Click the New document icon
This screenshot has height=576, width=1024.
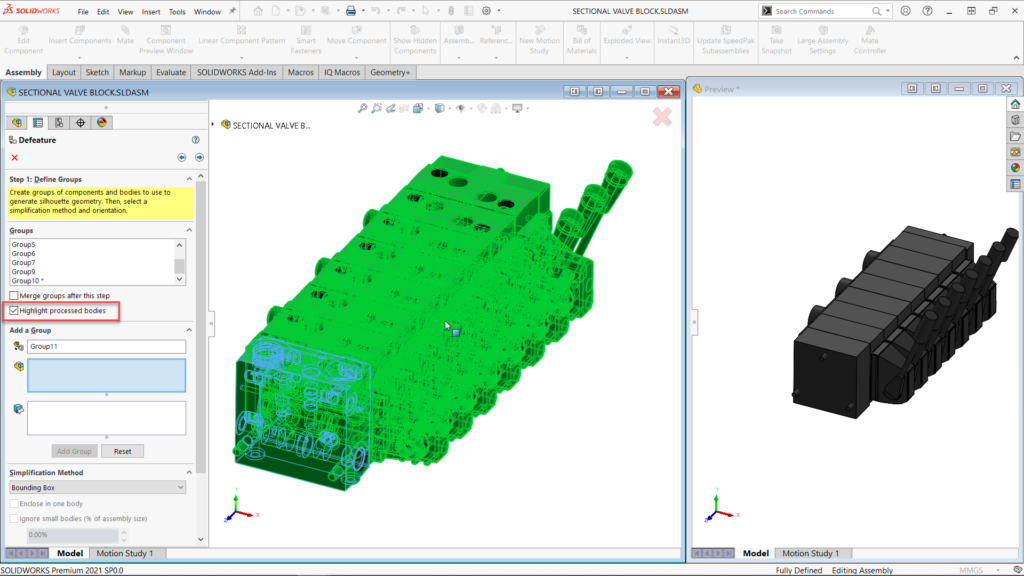tap(276, 11)
